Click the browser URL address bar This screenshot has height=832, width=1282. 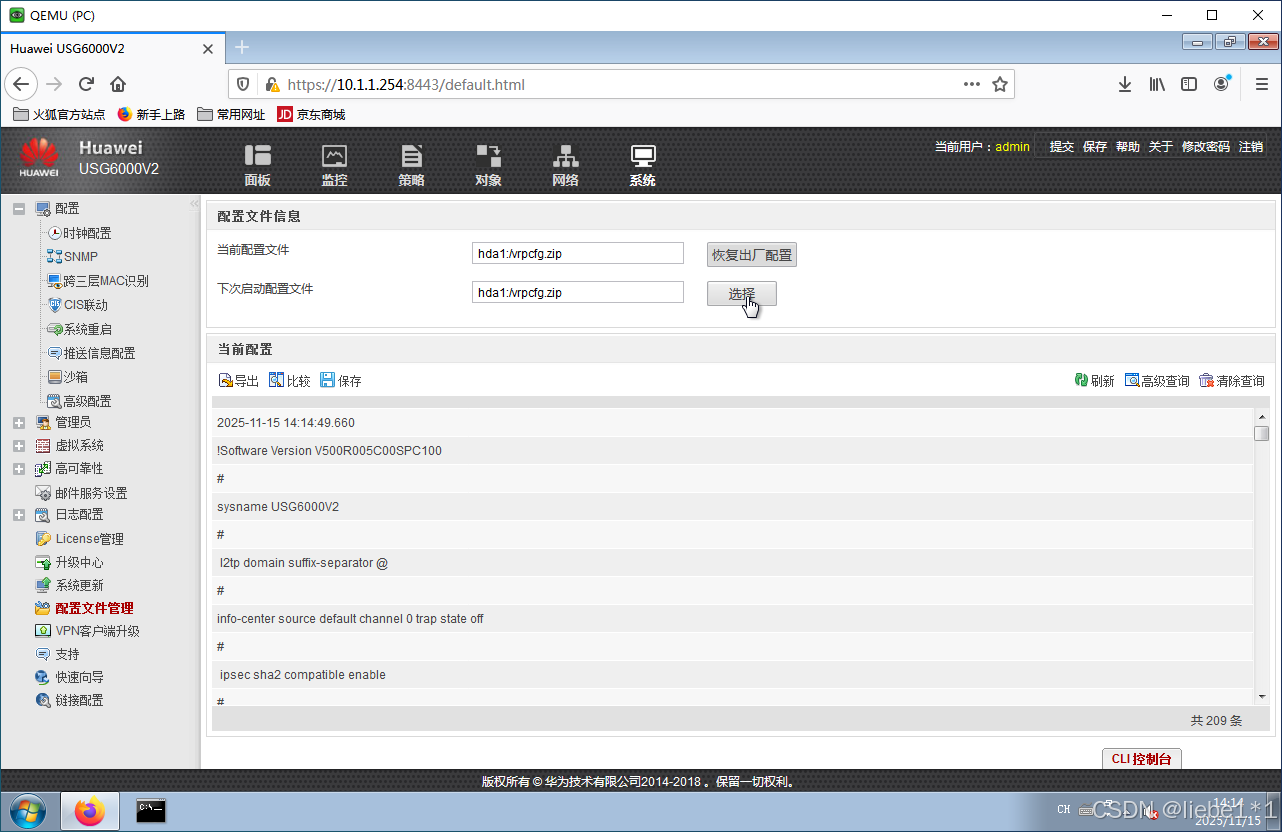pos(620,84)
